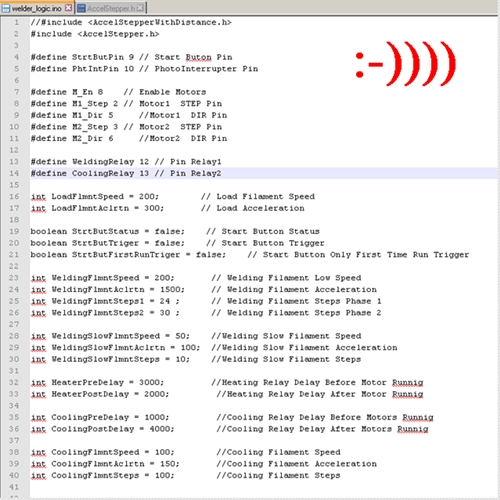The height and width of the screenshot is (500, 500).
Task: Click on 'CoolingRelay' in highlighted line
Action: pyautogui.click(x=103, y=173)
